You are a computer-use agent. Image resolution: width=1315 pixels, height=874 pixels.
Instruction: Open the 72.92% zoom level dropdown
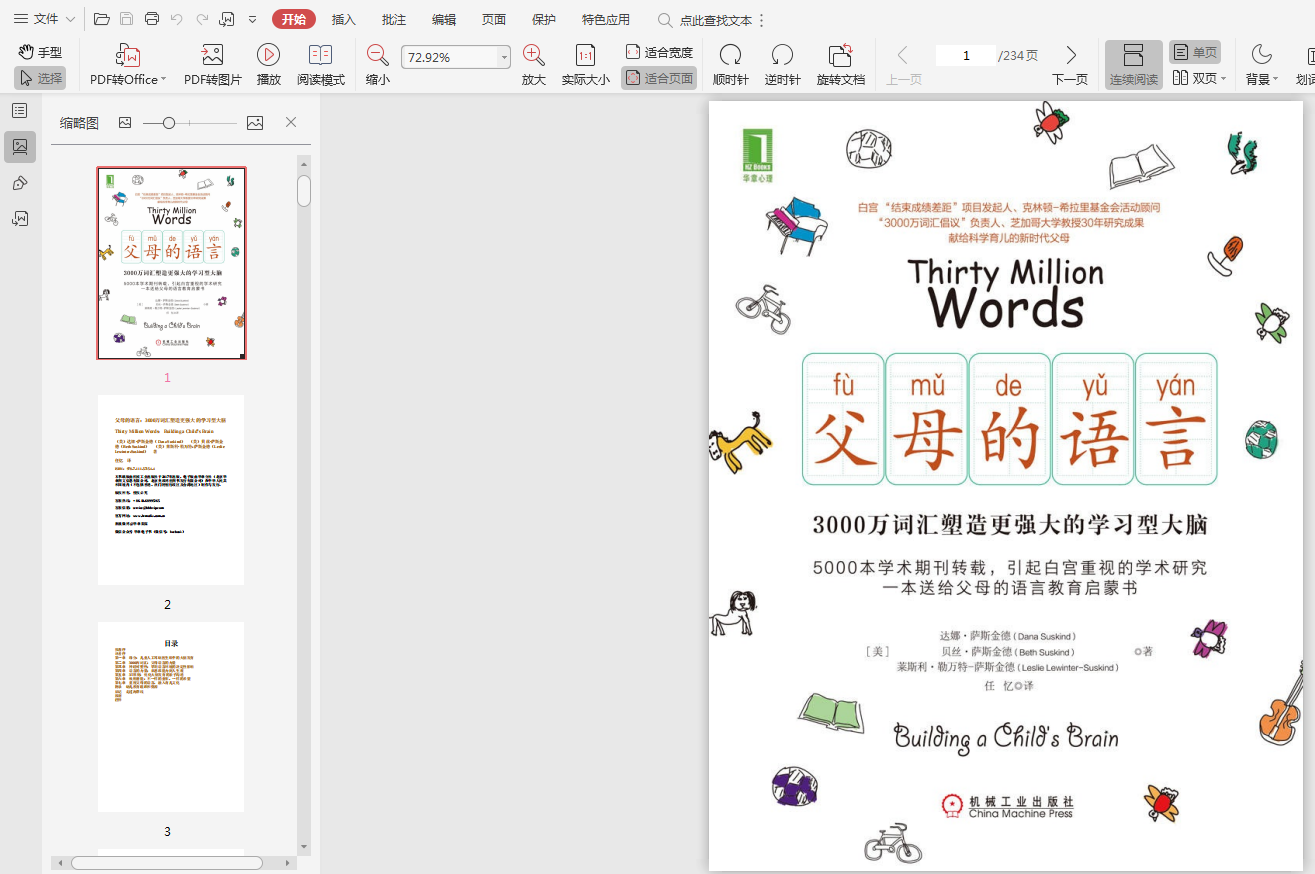504,58
